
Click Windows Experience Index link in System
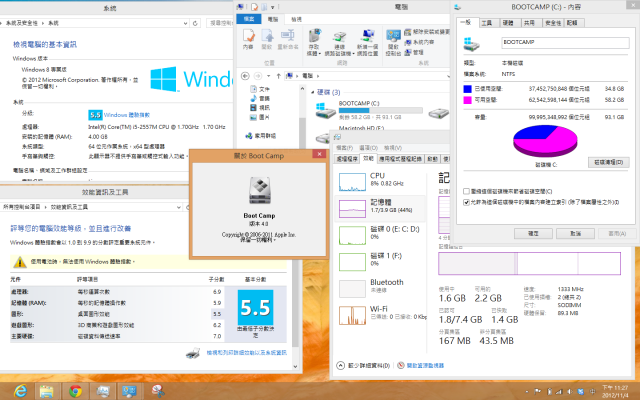(127, 115)
